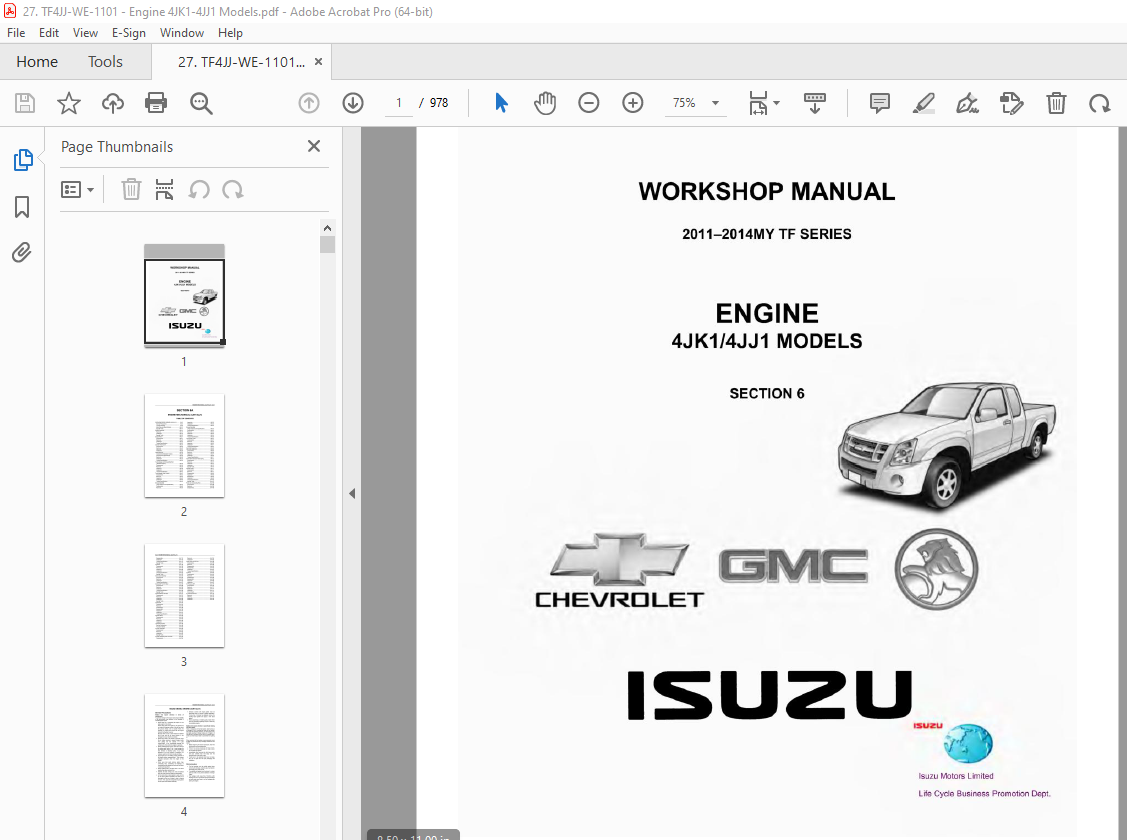This screenshot has width=1127, height=840.
Task: Open the Sign document pen icon
Action: coord(967,103)
